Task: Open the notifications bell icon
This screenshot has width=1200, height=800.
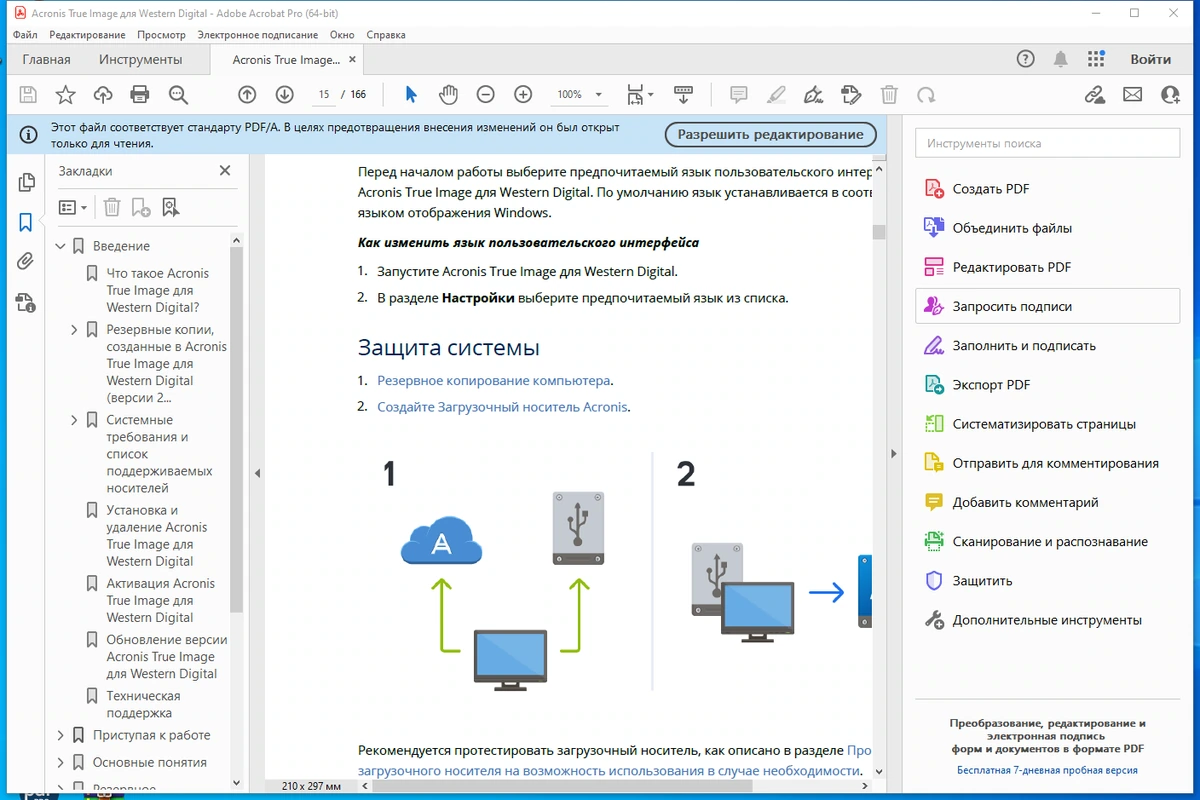Action: (x=1060, y=59)
